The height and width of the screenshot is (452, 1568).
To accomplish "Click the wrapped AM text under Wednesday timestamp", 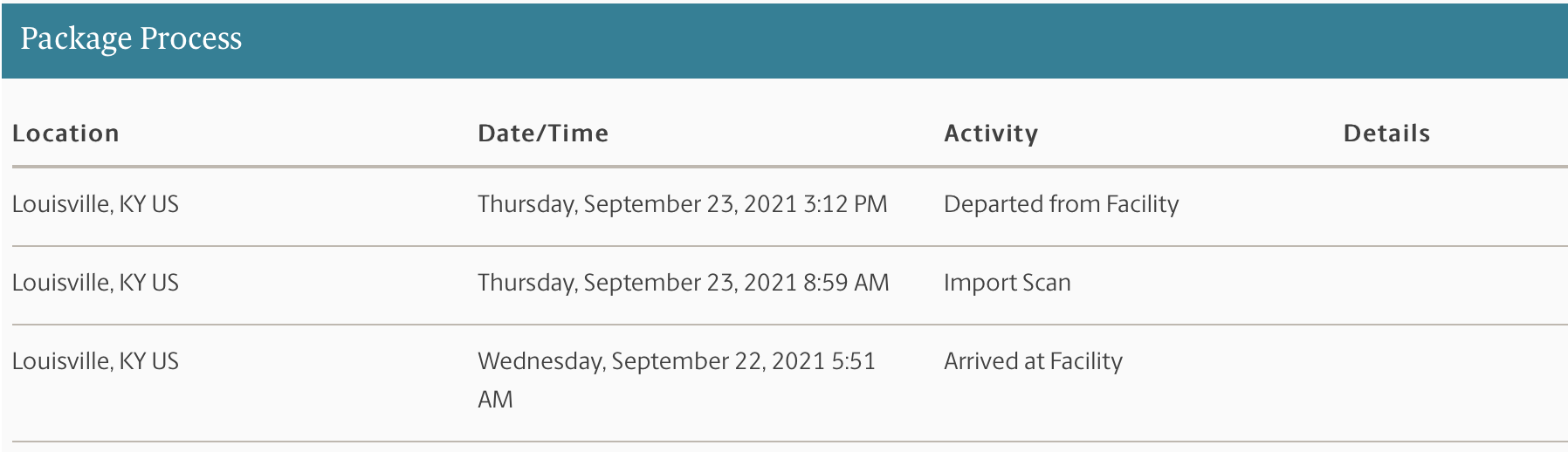I will [495, 400].
